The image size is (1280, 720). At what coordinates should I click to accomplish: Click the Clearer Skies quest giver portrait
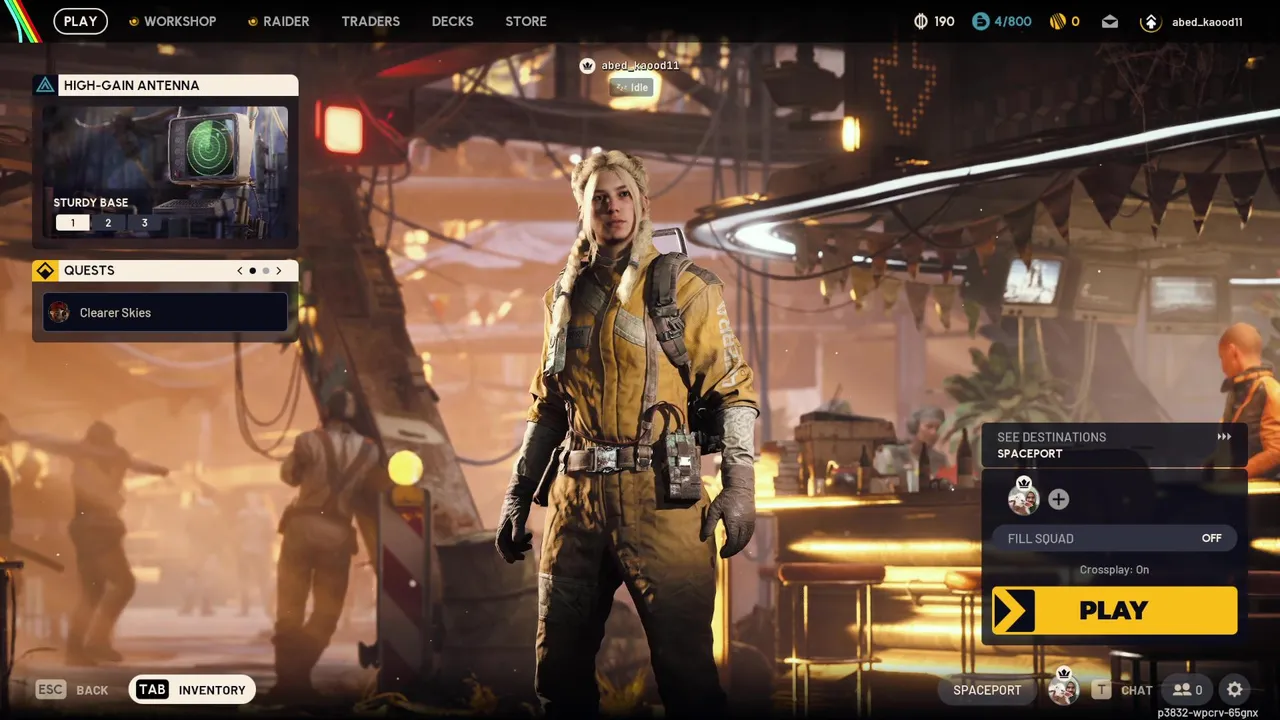[x=59, y=312]
